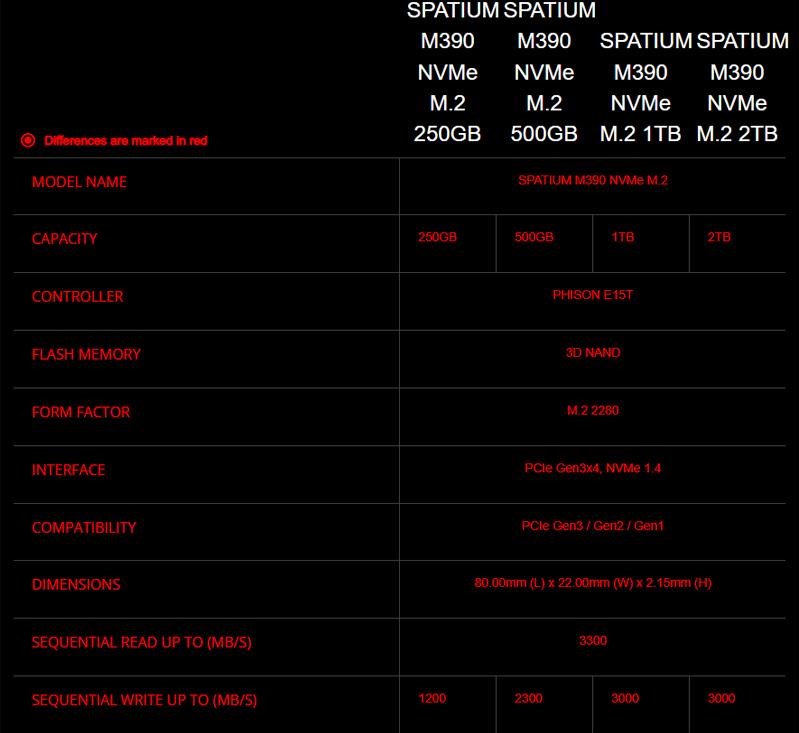Click the CAPACITY row label
Image resolution: width=799 pixels, height=733 pixels.
pos(64,239)
